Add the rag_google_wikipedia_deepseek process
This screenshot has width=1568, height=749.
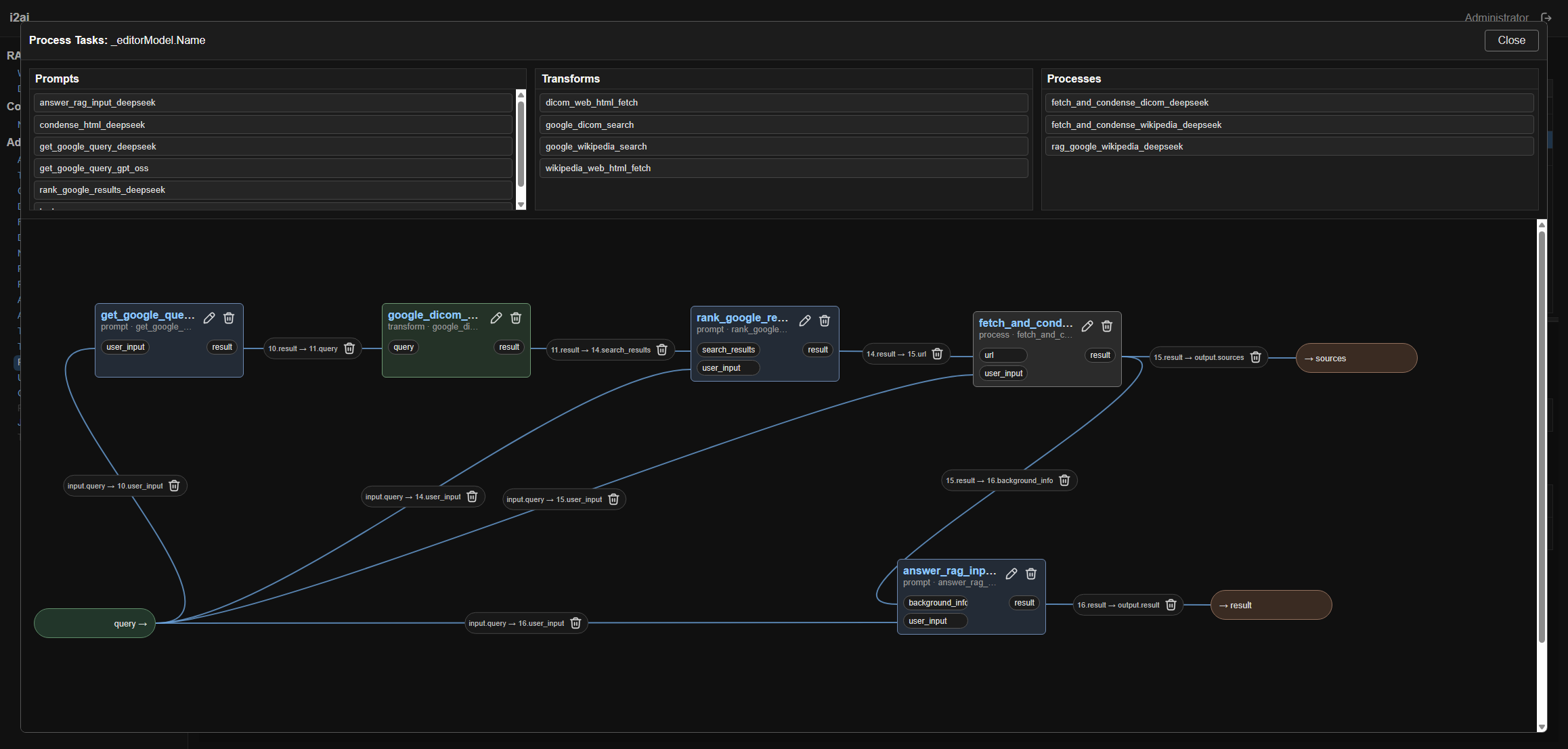1290,146
